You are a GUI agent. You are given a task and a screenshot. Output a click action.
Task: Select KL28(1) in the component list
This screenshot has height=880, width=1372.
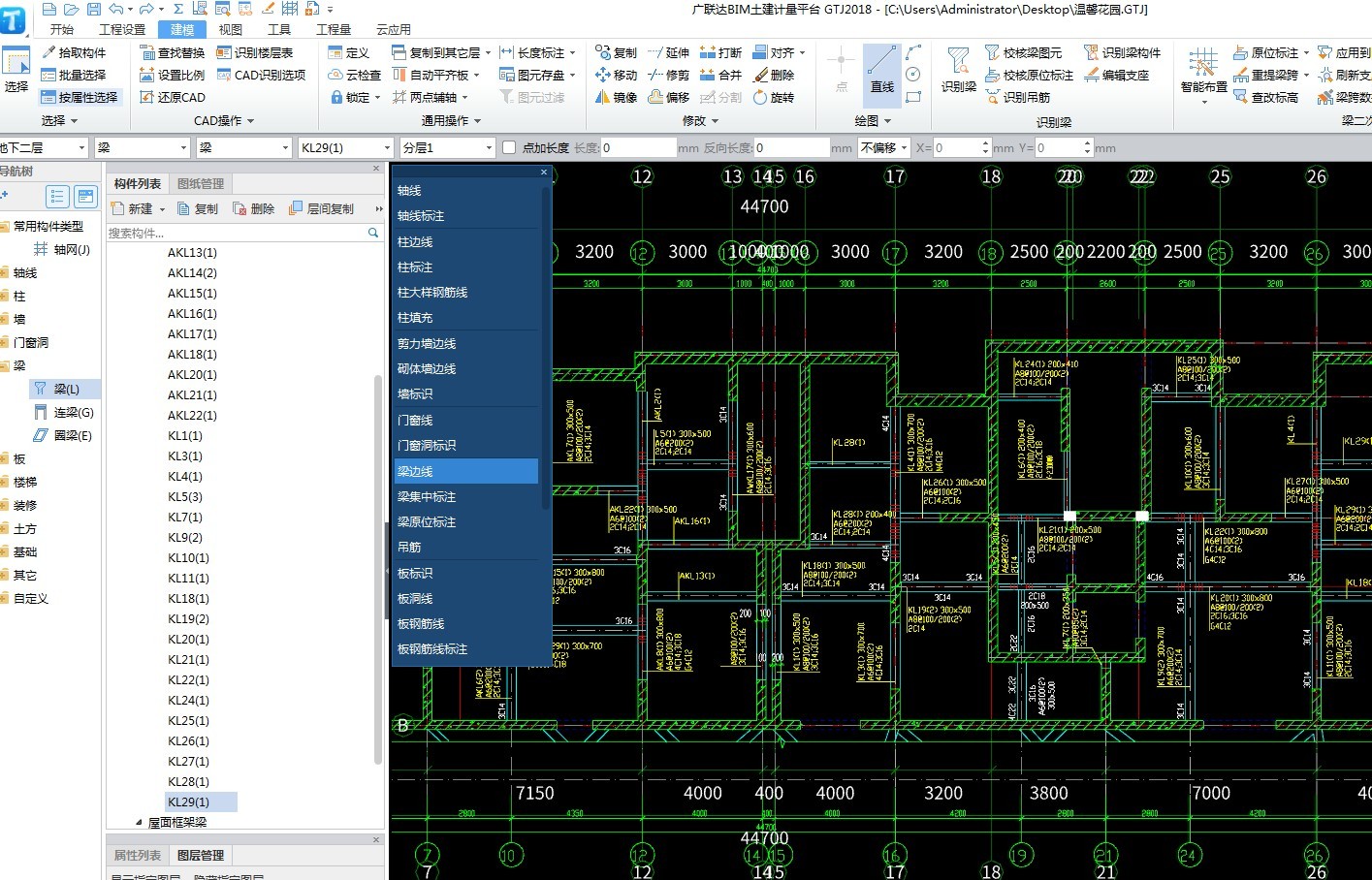coord(188,781)
